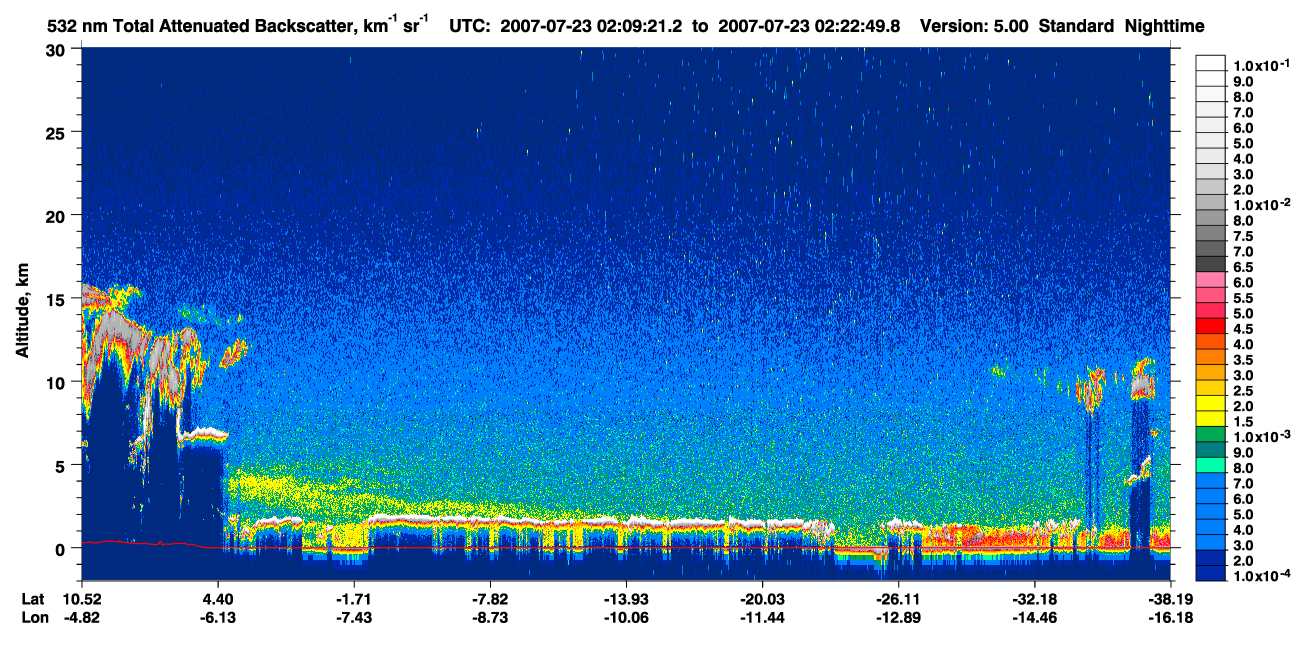The height and width of the screenshot is (667, 1300).
Task: Click the darkest gray swatch in the colorbar
Action: [1211, 264]
